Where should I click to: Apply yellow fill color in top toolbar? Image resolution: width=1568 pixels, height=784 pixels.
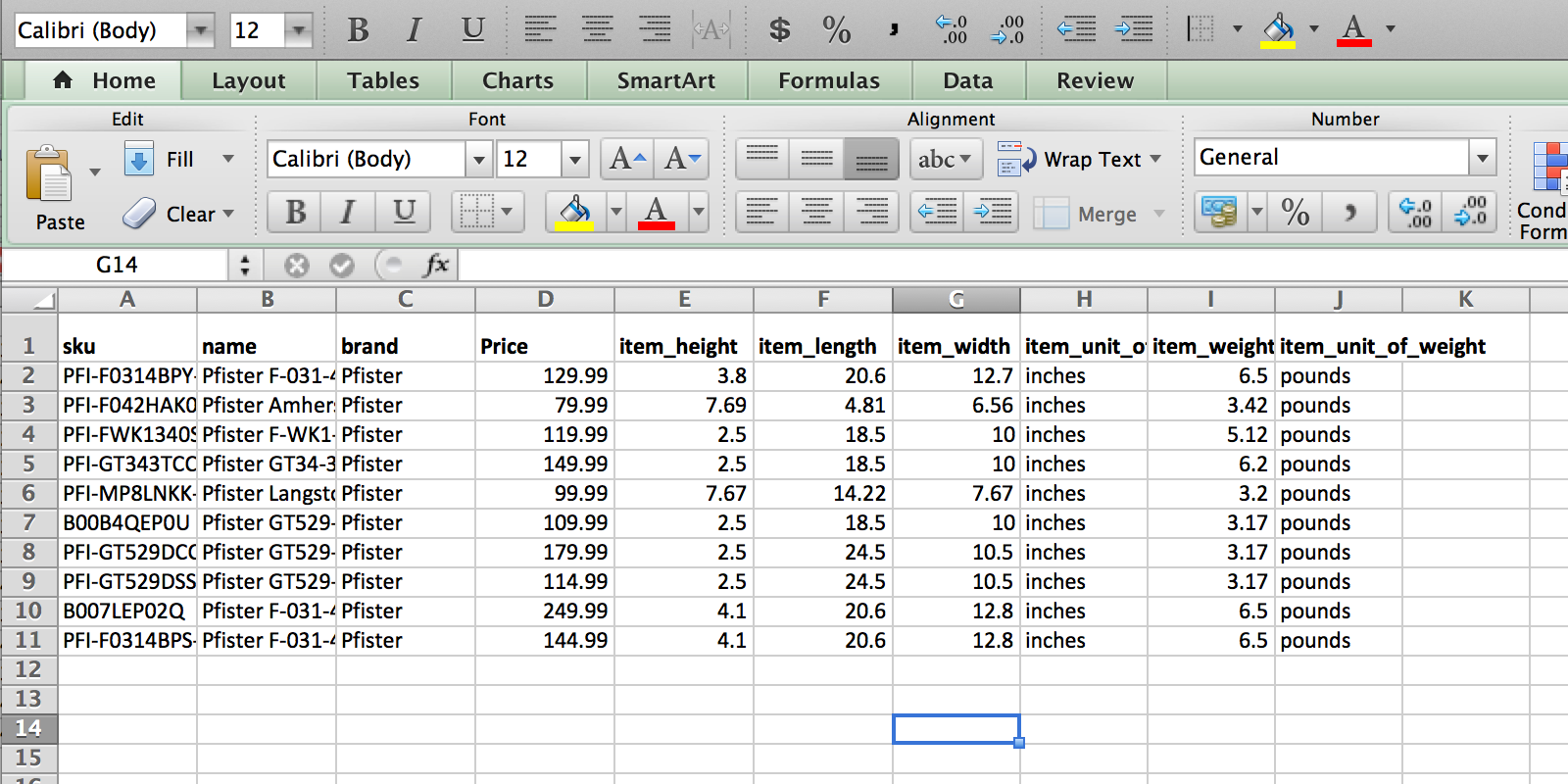pos(1277,29)
